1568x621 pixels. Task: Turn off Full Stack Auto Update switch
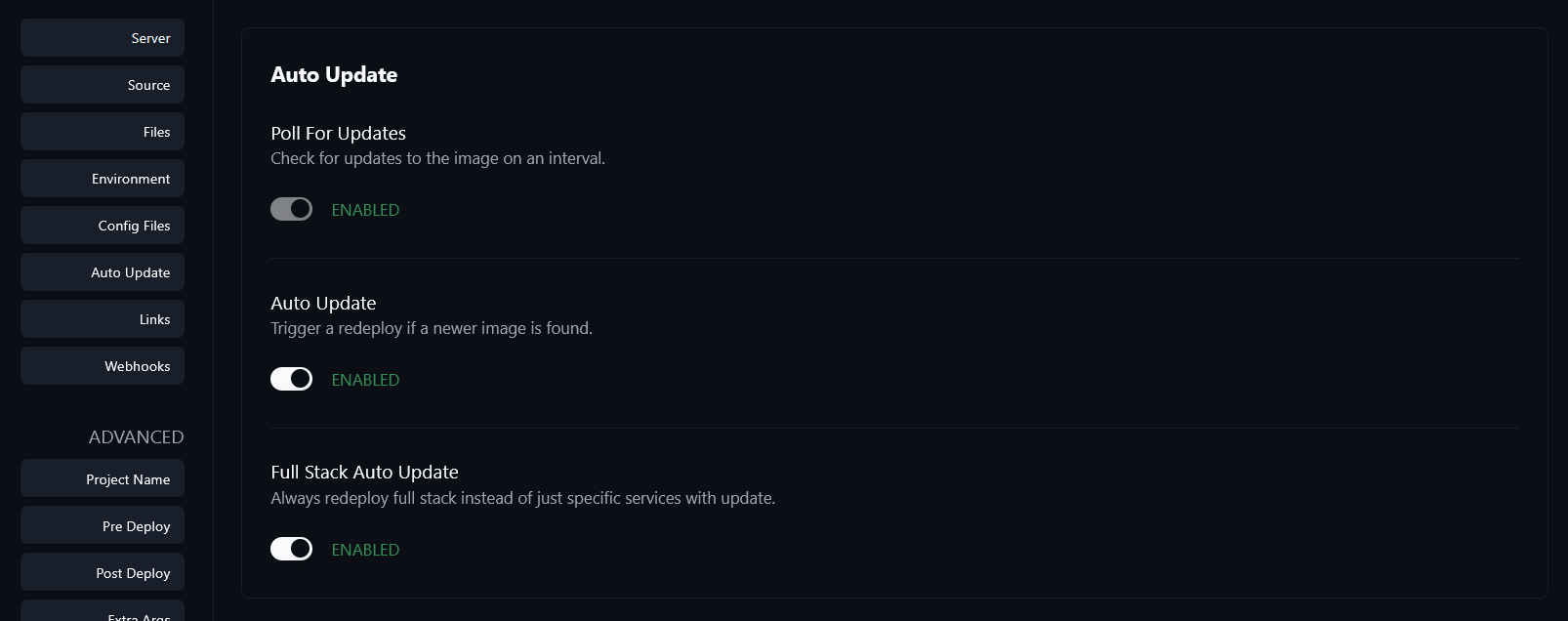click(291, 549)
